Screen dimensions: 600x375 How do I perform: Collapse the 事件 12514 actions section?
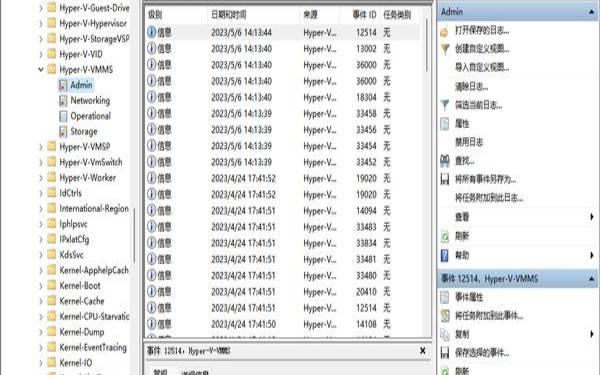592,279
